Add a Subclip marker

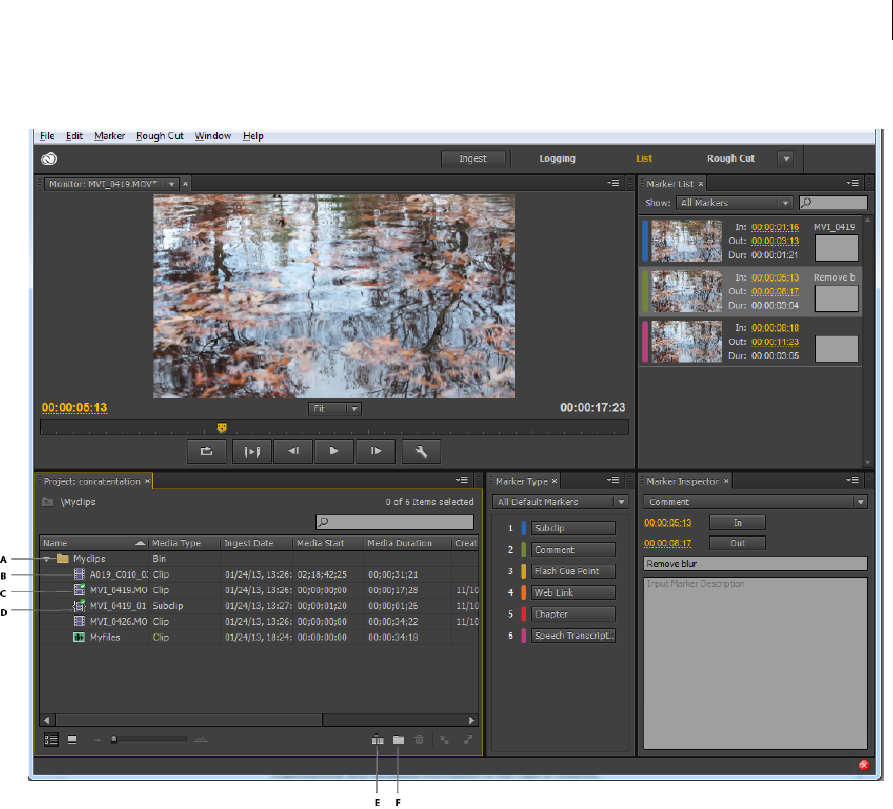(x=573, y=528)
